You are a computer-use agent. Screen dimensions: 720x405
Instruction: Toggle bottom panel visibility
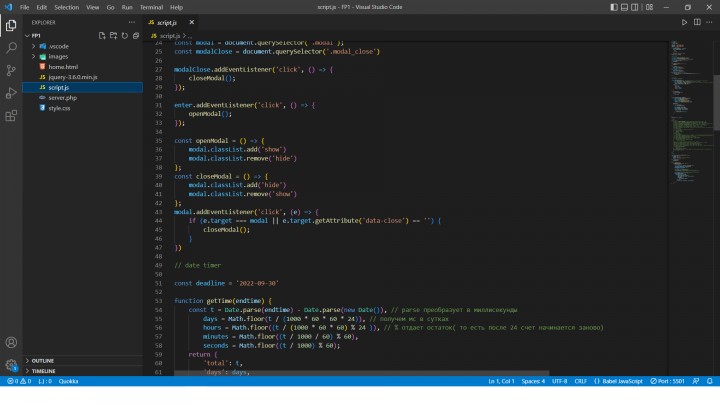tap(624, 7)
